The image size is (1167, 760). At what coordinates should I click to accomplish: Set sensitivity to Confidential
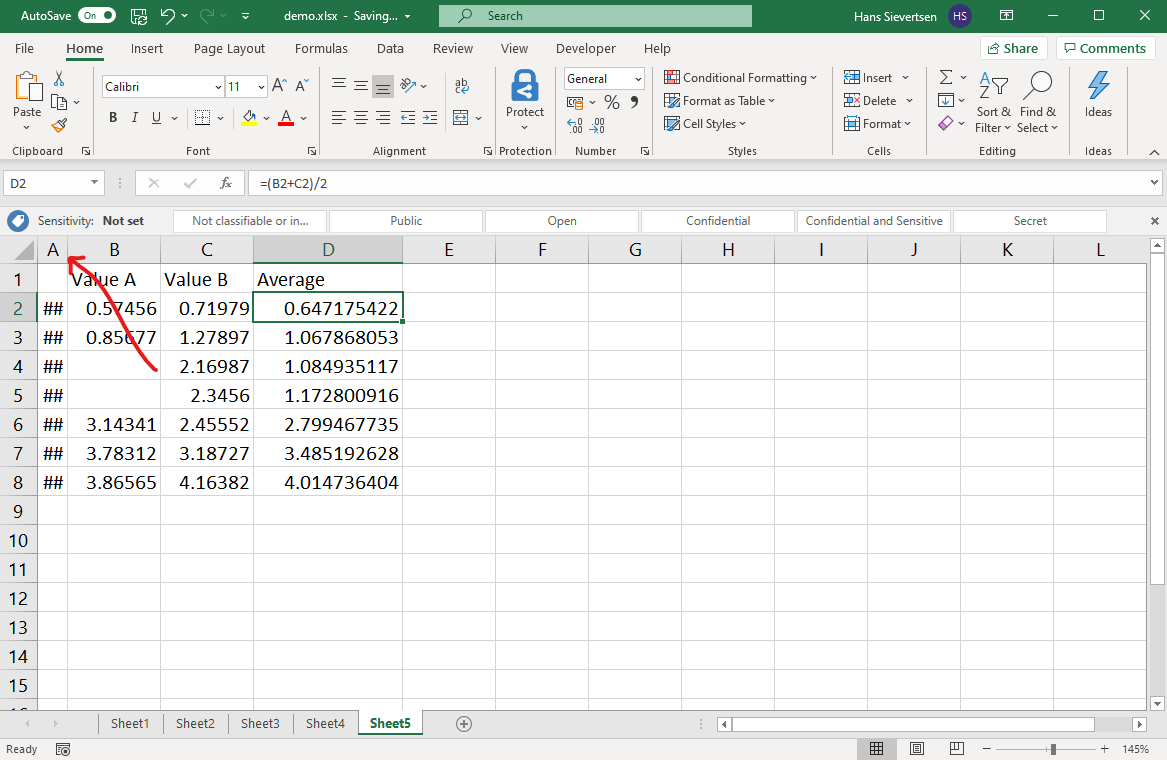tap(717, 220)
